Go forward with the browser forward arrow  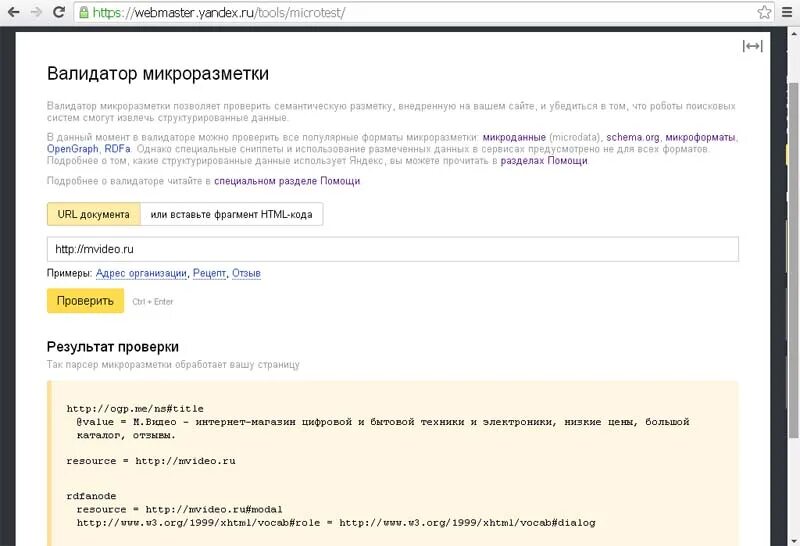36,12
